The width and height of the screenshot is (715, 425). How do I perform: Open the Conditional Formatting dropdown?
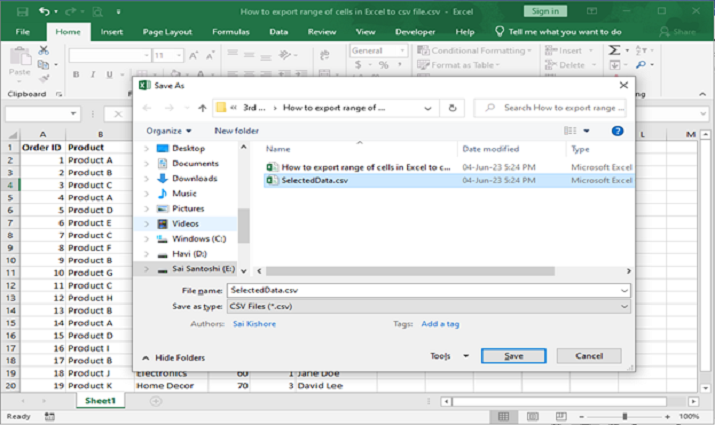(x=475, y=51)
